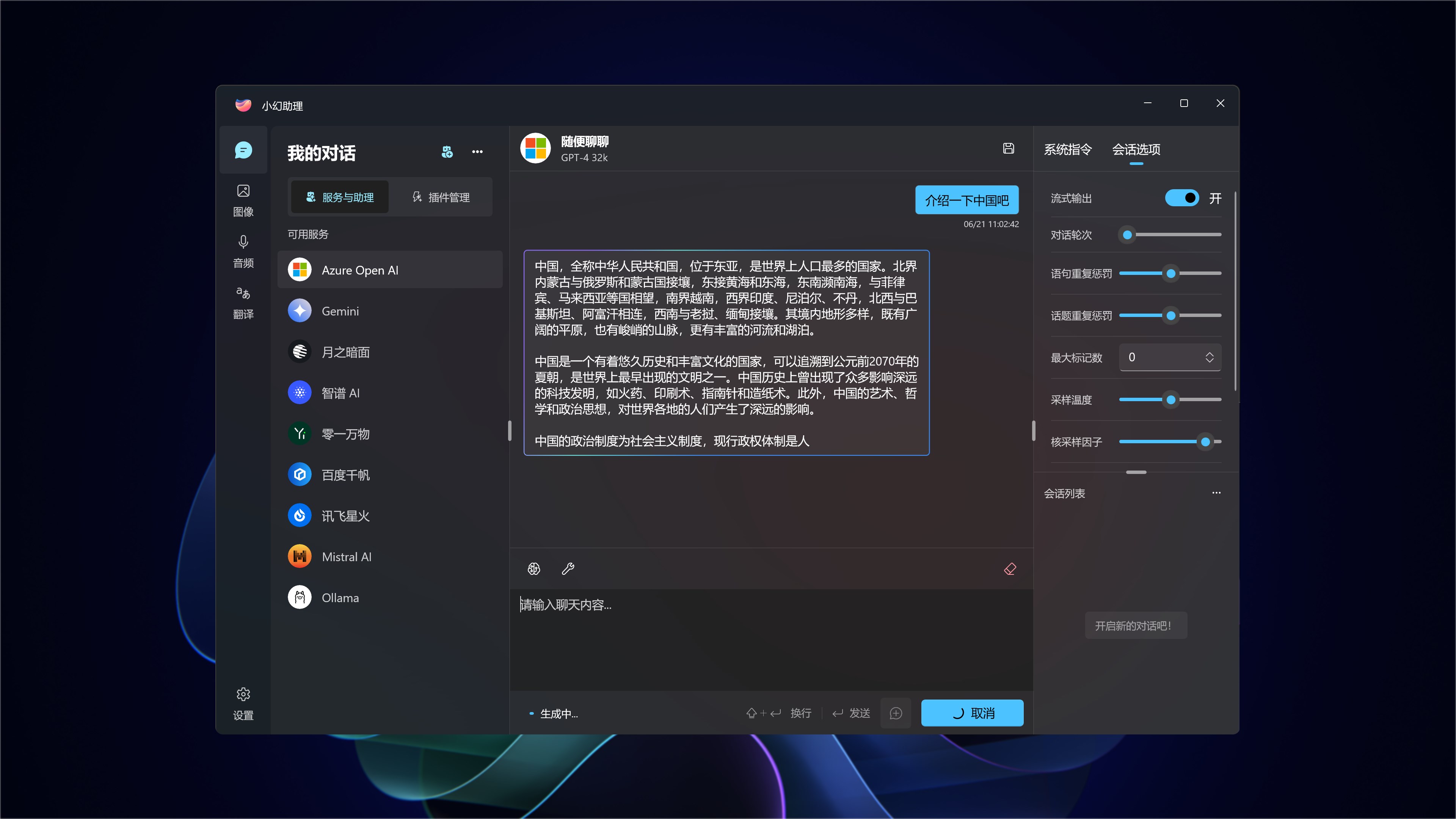1456x819 pixels.
Task: Select the 智谱 AI service
Action: click(x=390, y=393)
